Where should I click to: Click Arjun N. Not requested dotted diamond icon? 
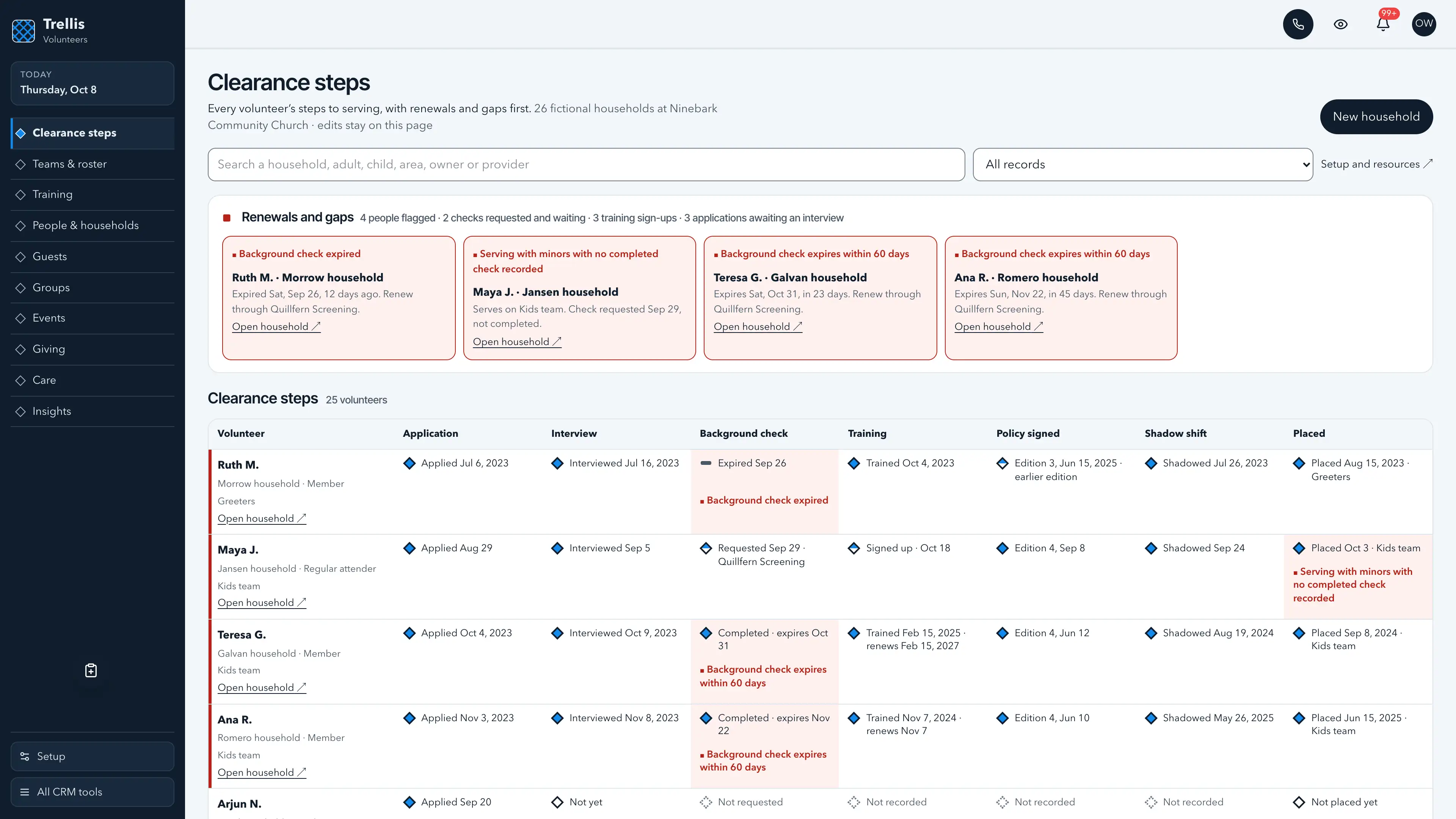pyautogui.click(x=706, y=802)
